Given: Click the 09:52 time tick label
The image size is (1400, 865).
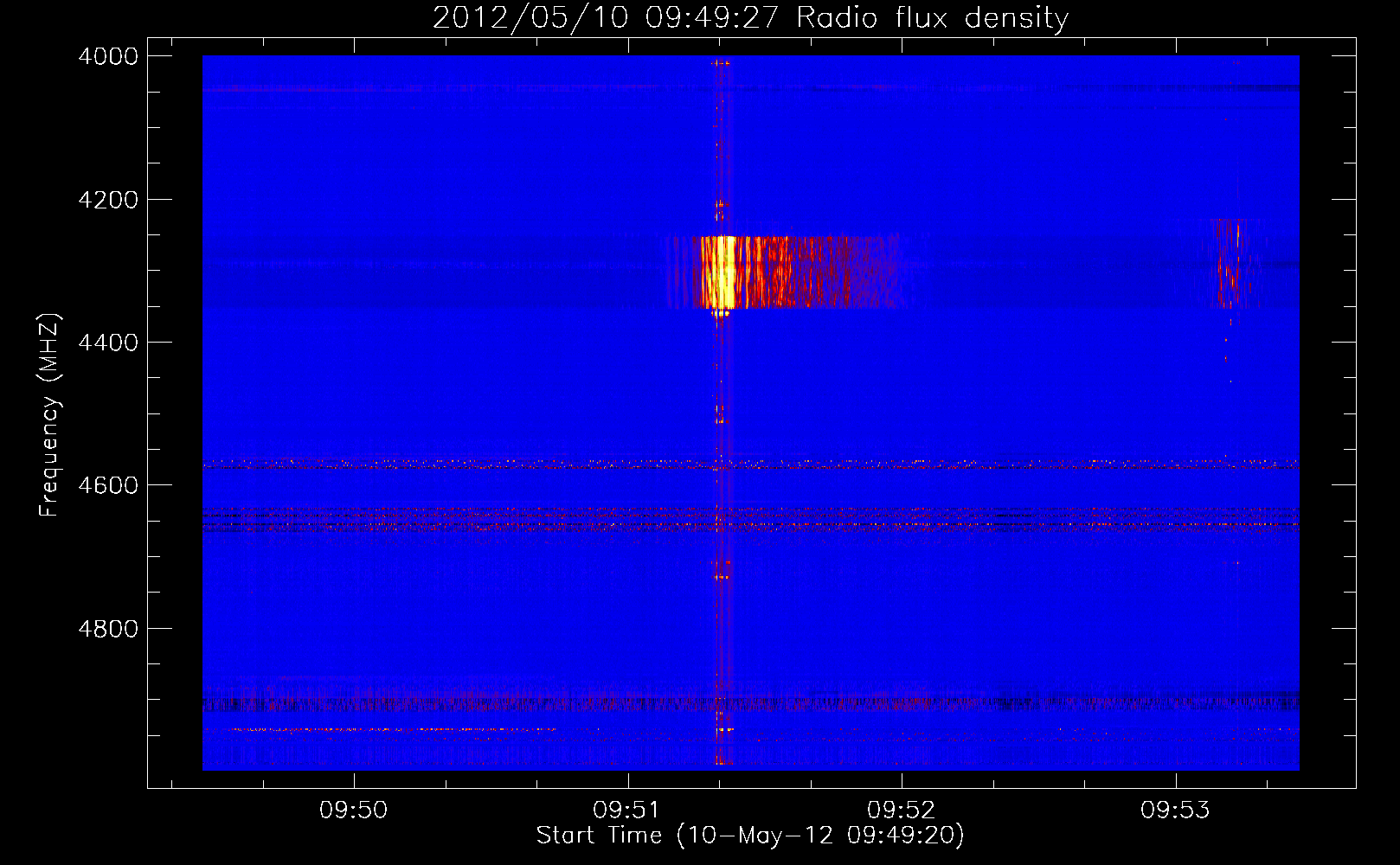Looking at the screenshot, I should [901, 811].
